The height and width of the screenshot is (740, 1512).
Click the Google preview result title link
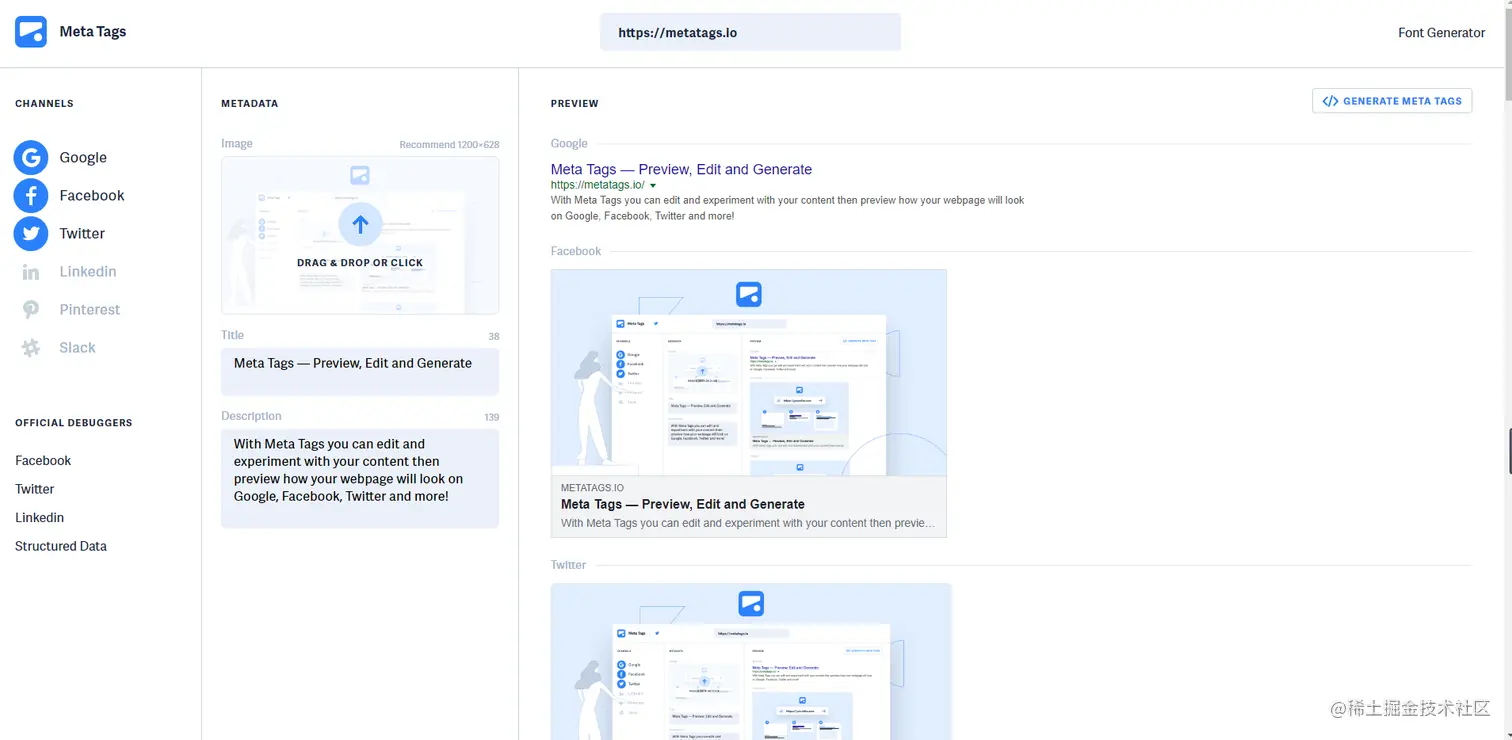click(x=681, y=170)
